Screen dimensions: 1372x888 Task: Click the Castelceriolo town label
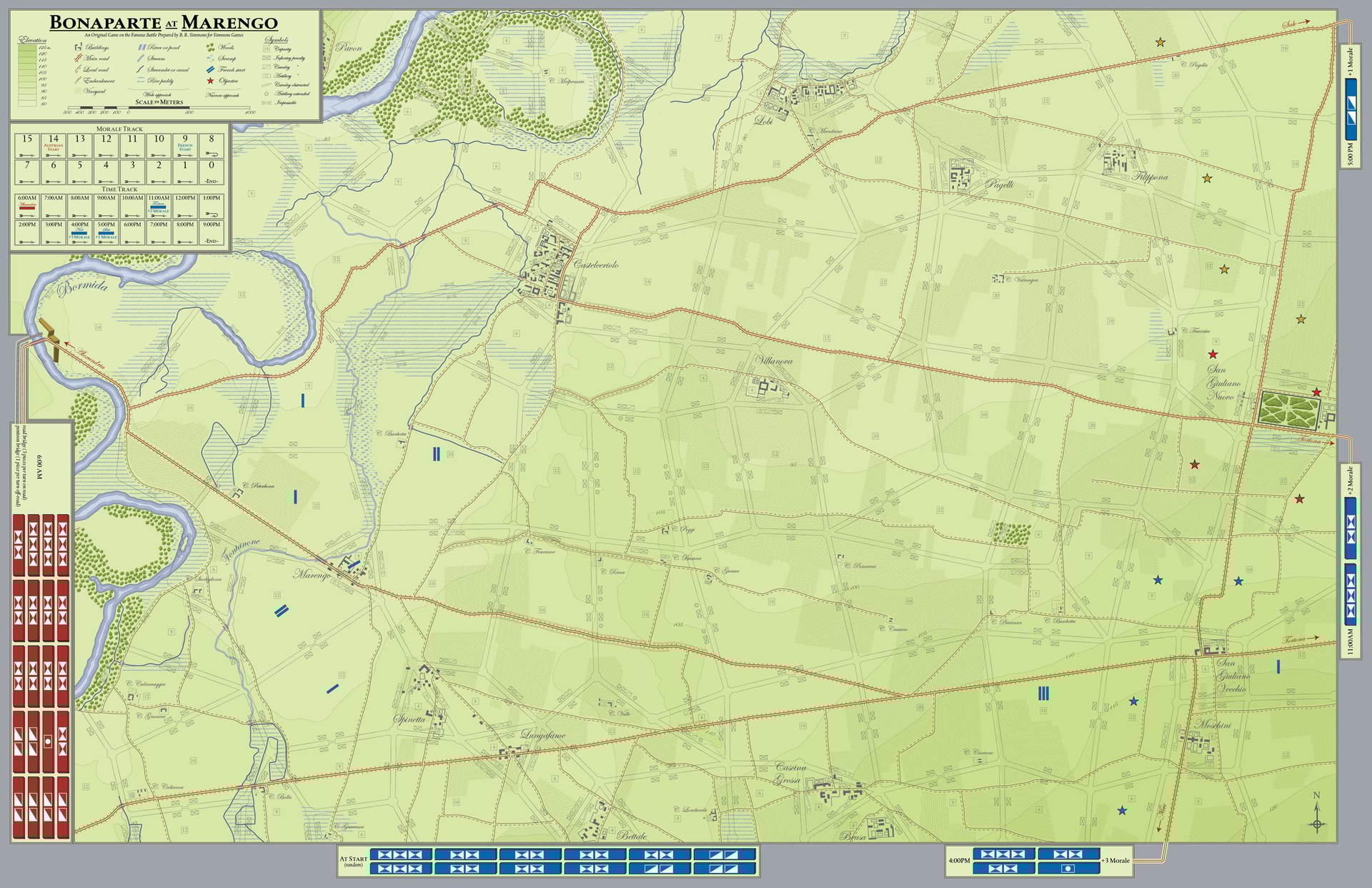[x=595, y=265]
